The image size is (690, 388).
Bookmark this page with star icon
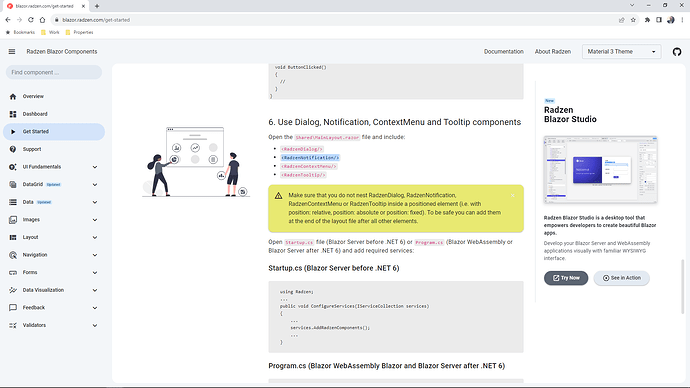[x=633, y=20]
